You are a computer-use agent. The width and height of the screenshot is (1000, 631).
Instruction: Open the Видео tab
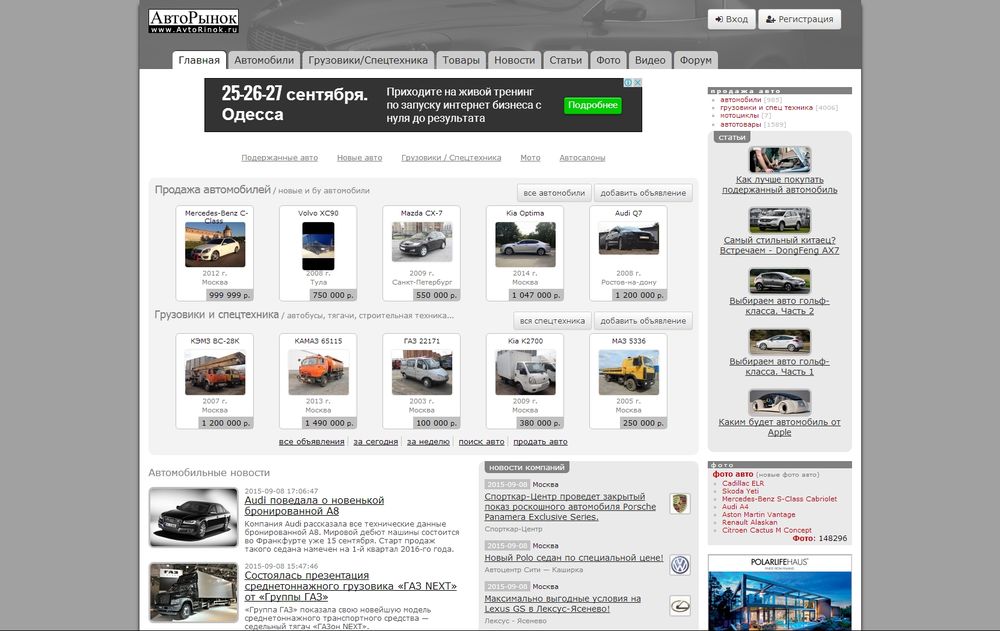(x=650, y=60)
